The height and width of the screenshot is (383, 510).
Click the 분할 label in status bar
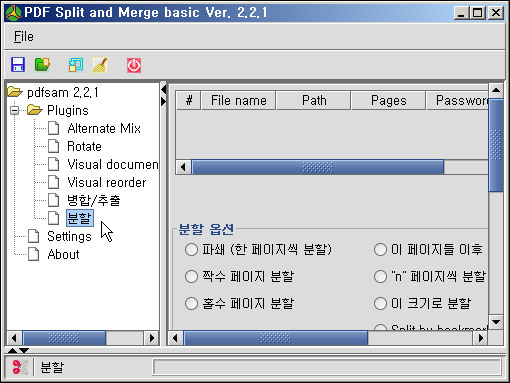click(52, 367)
